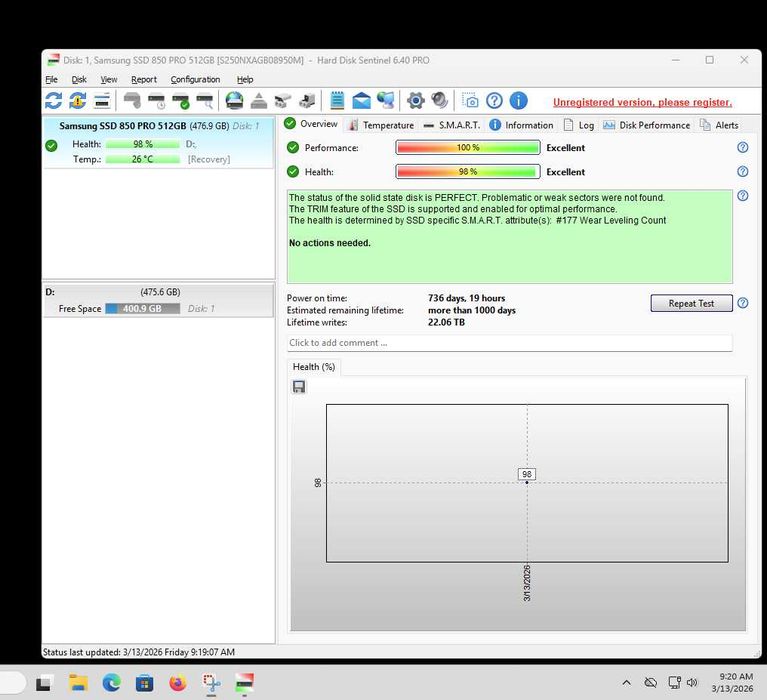The height and width of the screenshot is (700, 767).
Task: Click the volume icon in system tray
Action: point(692,682)
